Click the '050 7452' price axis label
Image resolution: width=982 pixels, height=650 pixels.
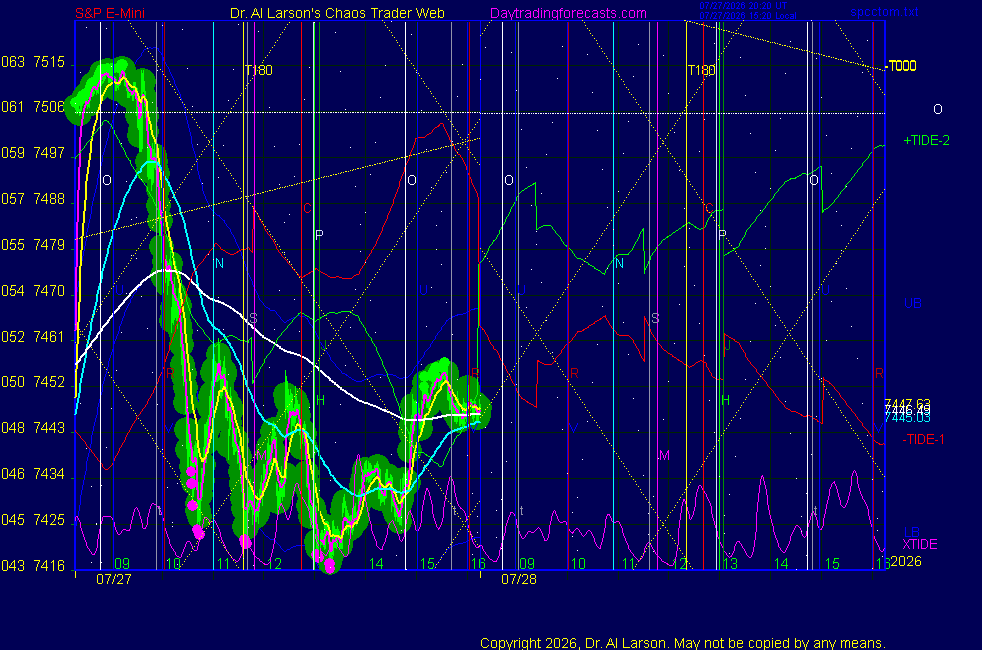click(33, 382)
